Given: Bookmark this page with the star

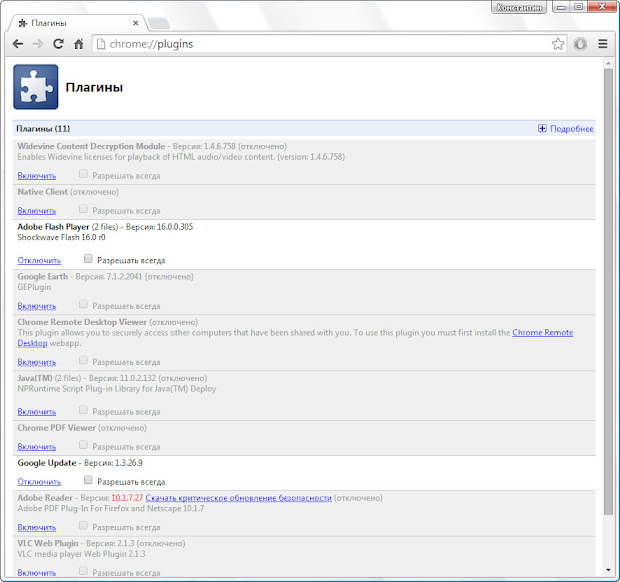Looking at the screenshot, I should click(x=558, y=44).
